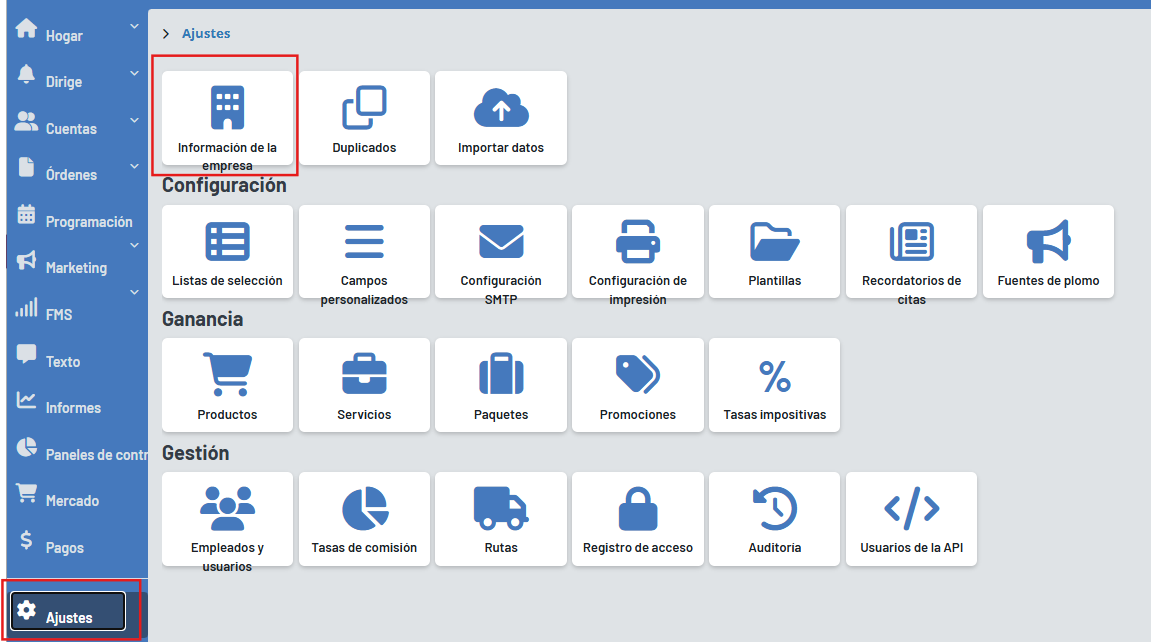This screenshot has height=642, width=1151.
Task: Open Plantillas folder icon
Action: pyautogui.click(x=774, y=241)
